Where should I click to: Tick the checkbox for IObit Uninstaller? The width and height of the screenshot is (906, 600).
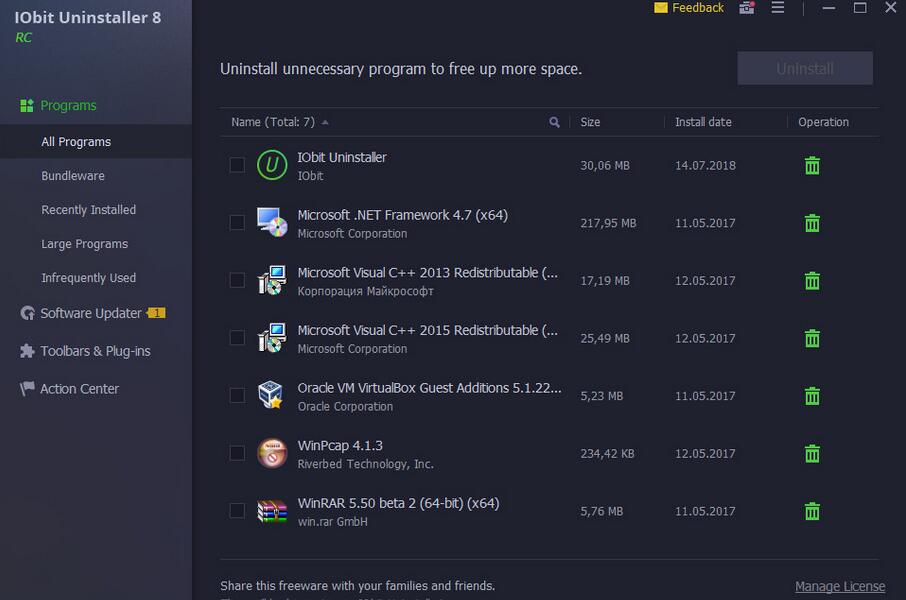click(x=237, y=165)
